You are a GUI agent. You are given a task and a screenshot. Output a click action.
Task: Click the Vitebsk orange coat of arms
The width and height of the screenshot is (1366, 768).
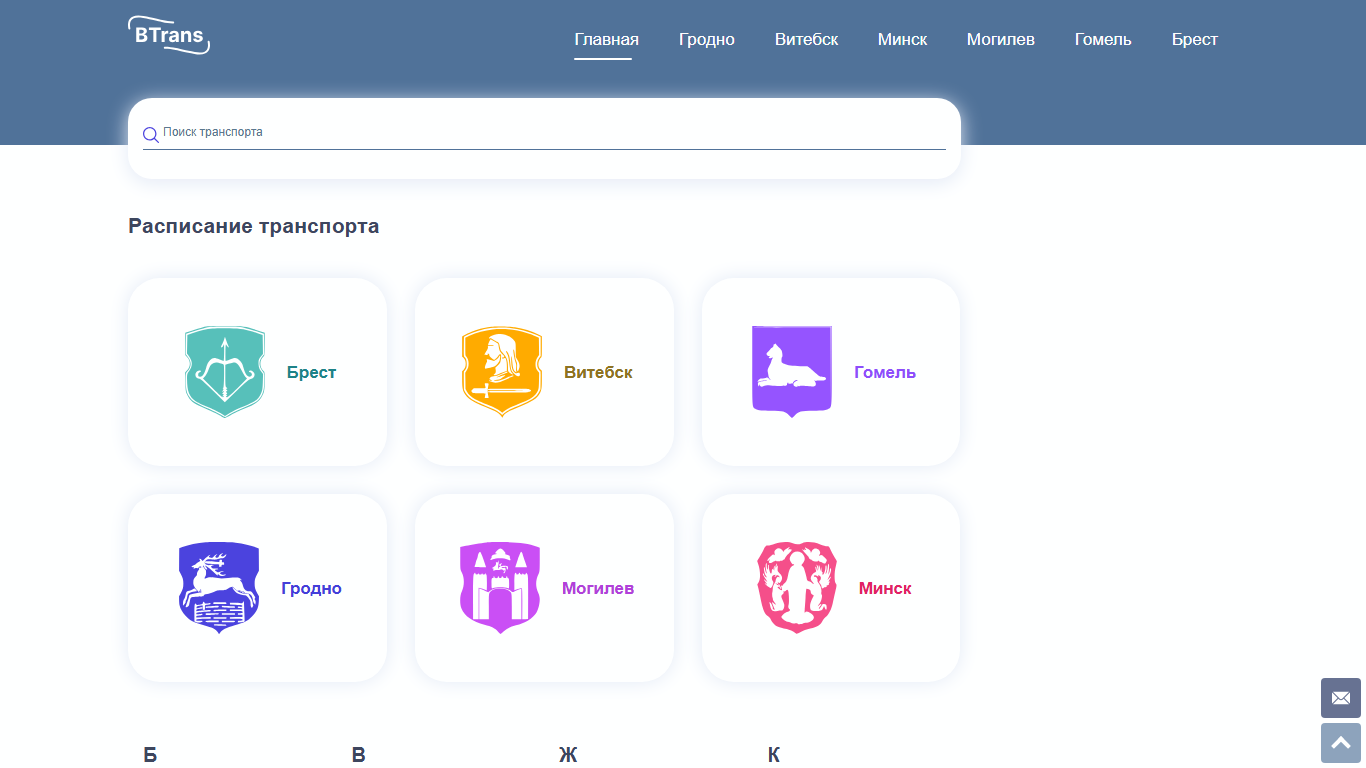(x=502, y=372)
